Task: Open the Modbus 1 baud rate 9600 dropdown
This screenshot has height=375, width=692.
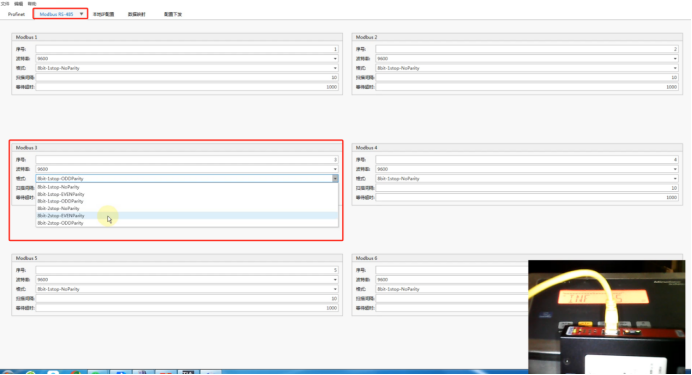Action: [x=187, y=59]
